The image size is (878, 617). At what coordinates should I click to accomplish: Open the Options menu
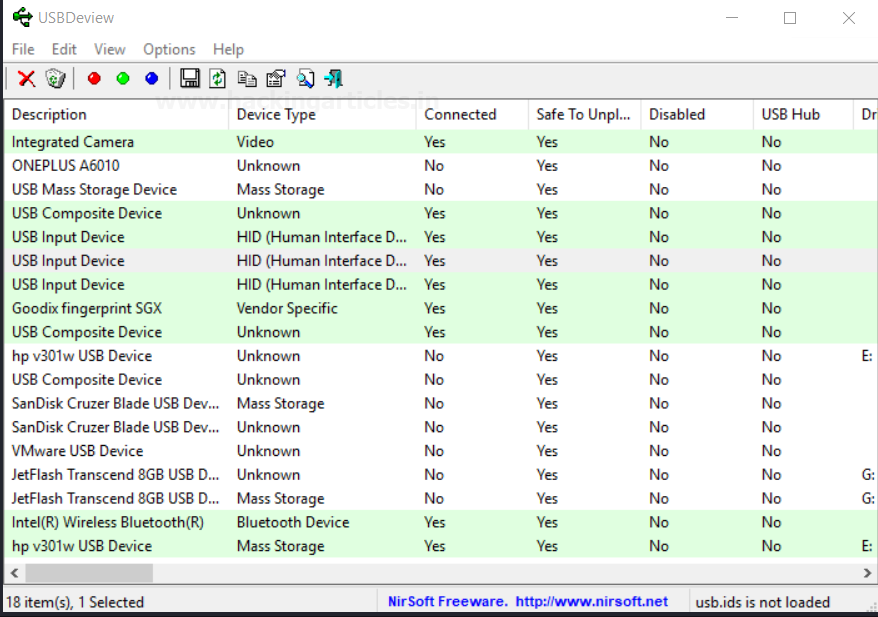tap(169, 49)
